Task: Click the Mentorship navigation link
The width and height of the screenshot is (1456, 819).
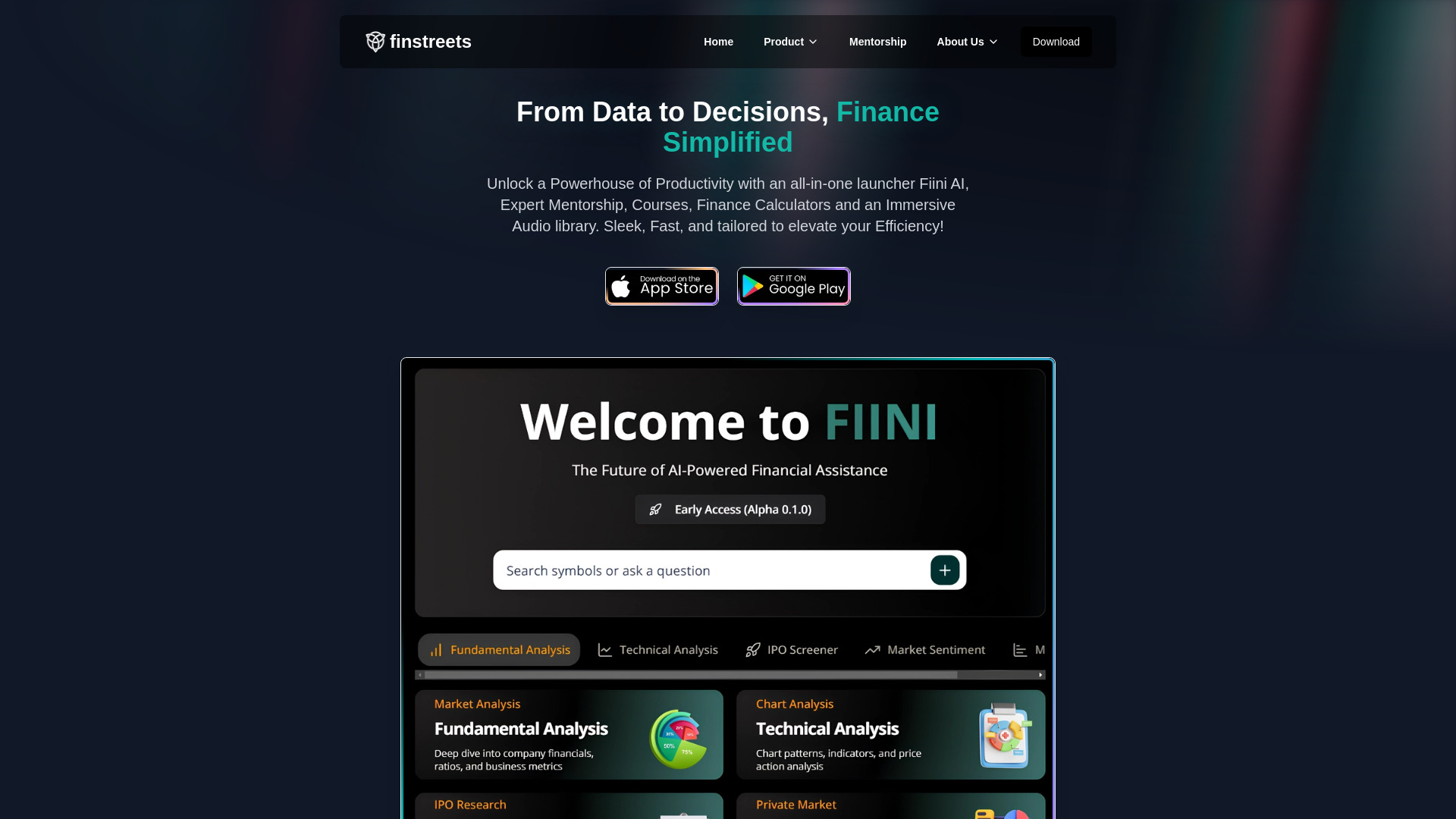Action: pos(878,41)
